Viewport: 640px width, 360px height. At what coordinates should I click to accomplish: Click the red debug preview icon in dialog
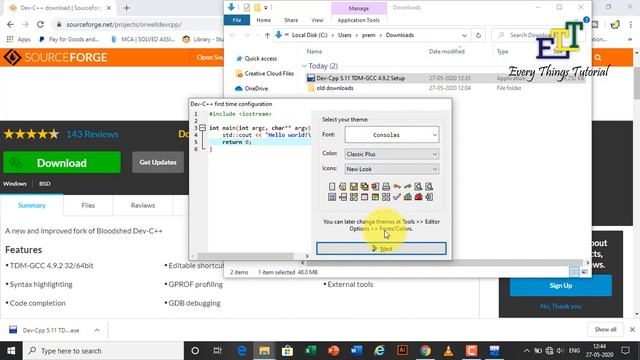[x=418, y=197]
